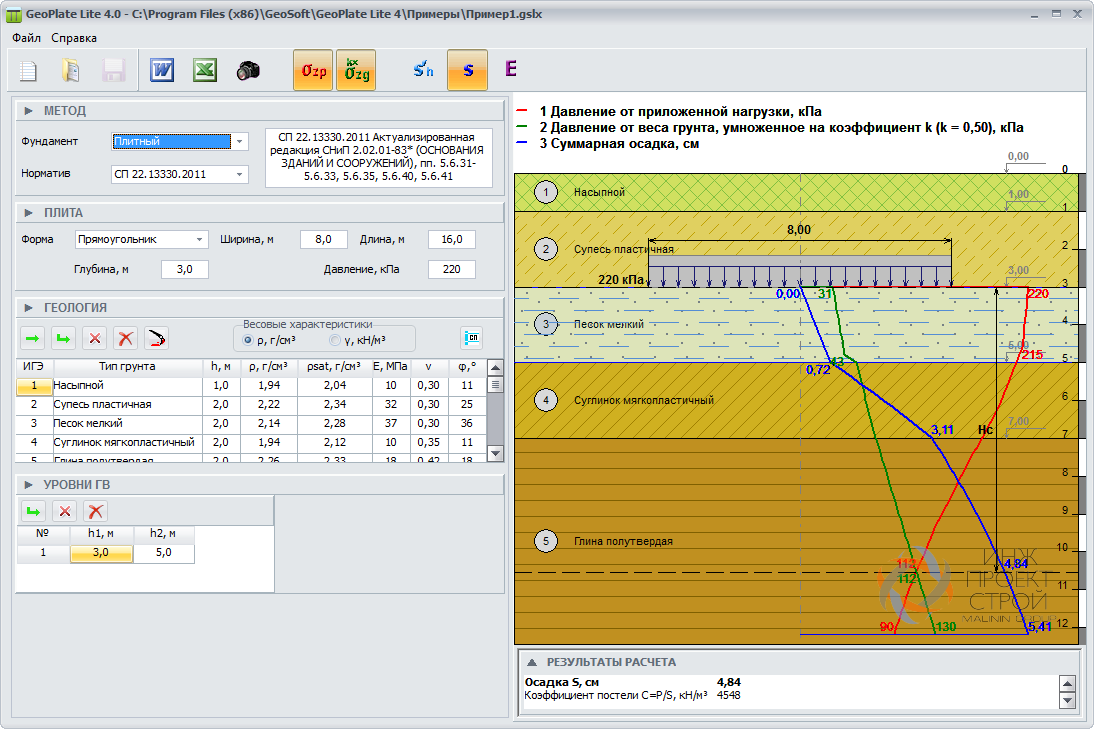1094x729 pixels.
Task: Show the S/h settlement graph
Action: click(424, 70)
